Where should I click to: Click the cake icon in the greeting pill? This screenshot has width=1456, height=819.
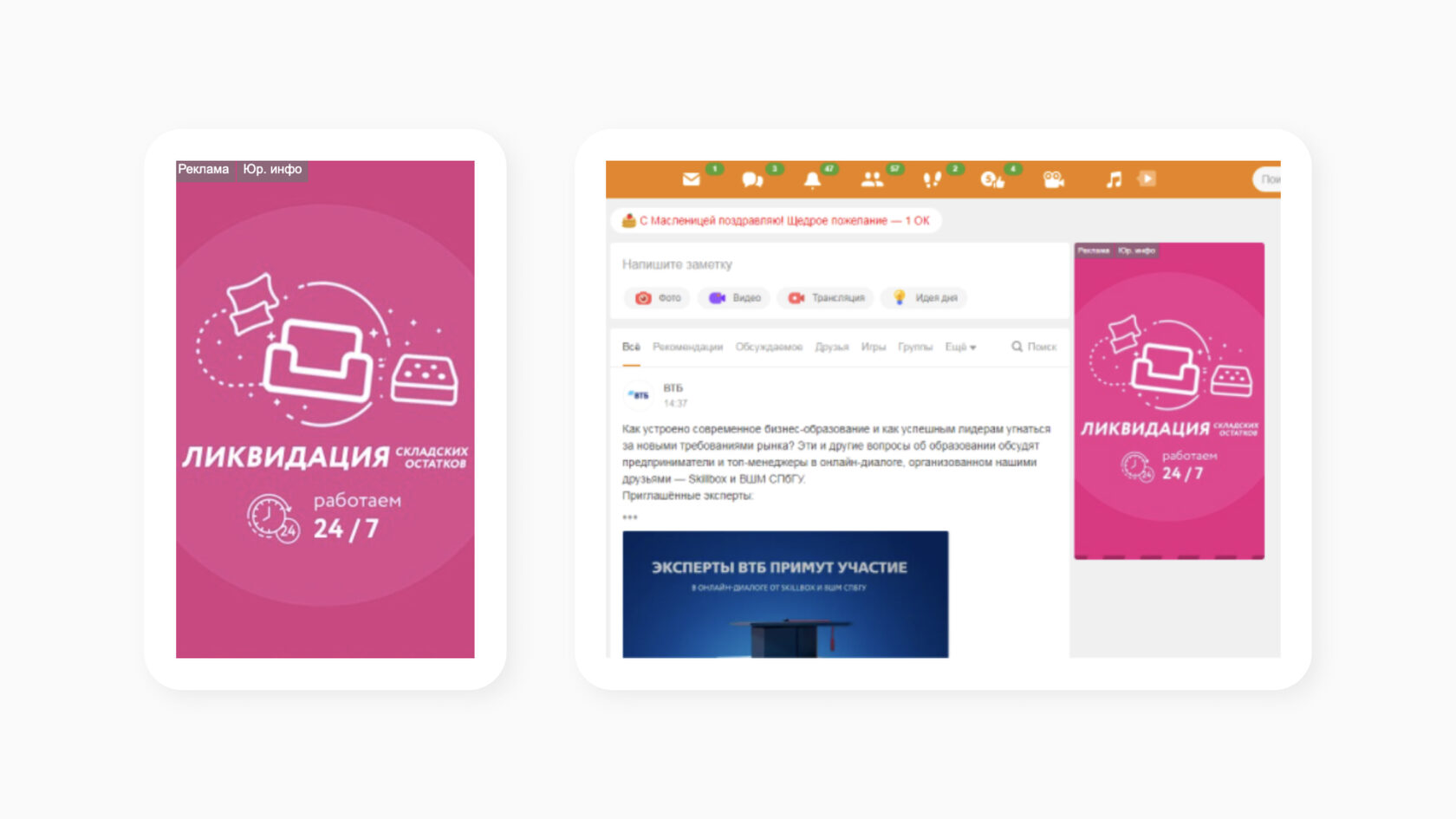[629, 221]
